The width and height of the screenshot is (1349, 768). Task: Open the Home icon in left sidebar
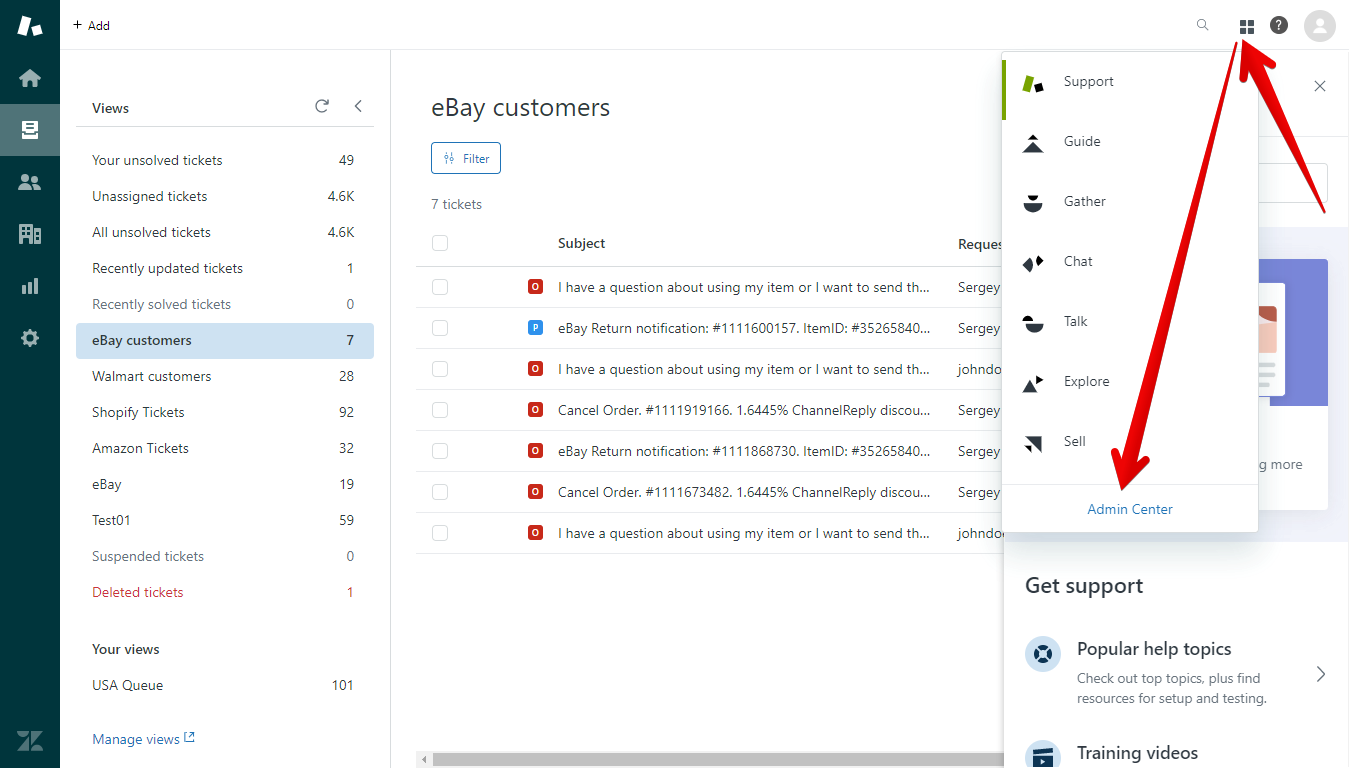click(30, 78)
